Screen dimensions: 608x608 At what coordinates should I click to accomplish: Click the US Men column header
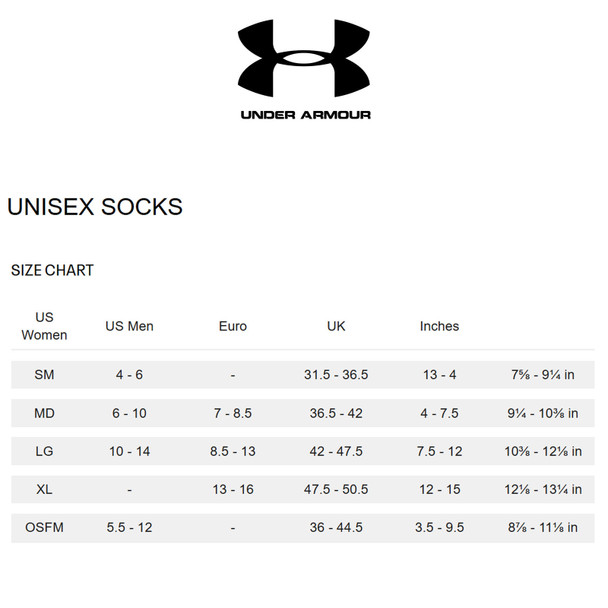(x=130, y=326)
